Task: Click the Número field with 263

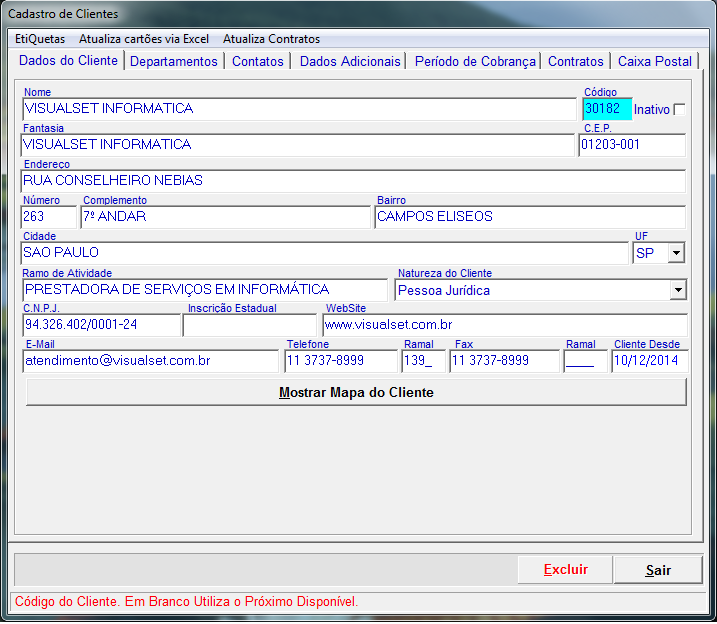Action: pos(49,217)
